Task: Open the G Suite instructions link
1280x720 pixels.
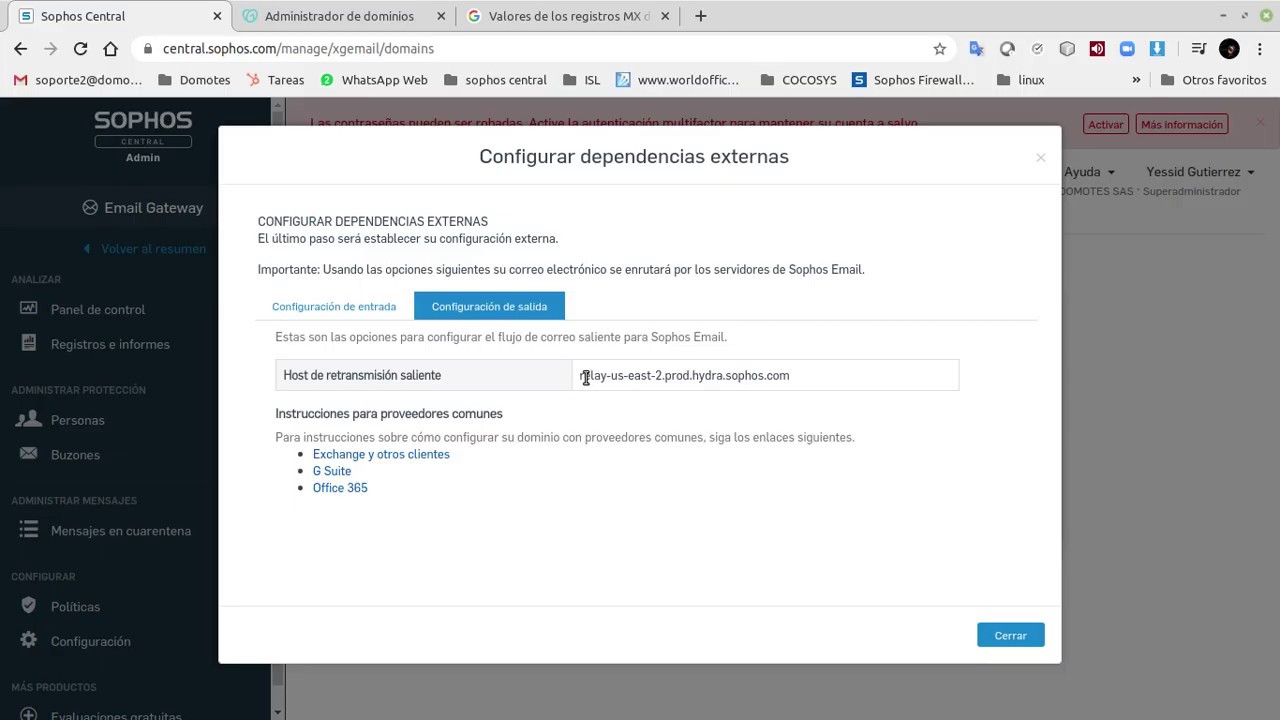Action: (332, 471)
